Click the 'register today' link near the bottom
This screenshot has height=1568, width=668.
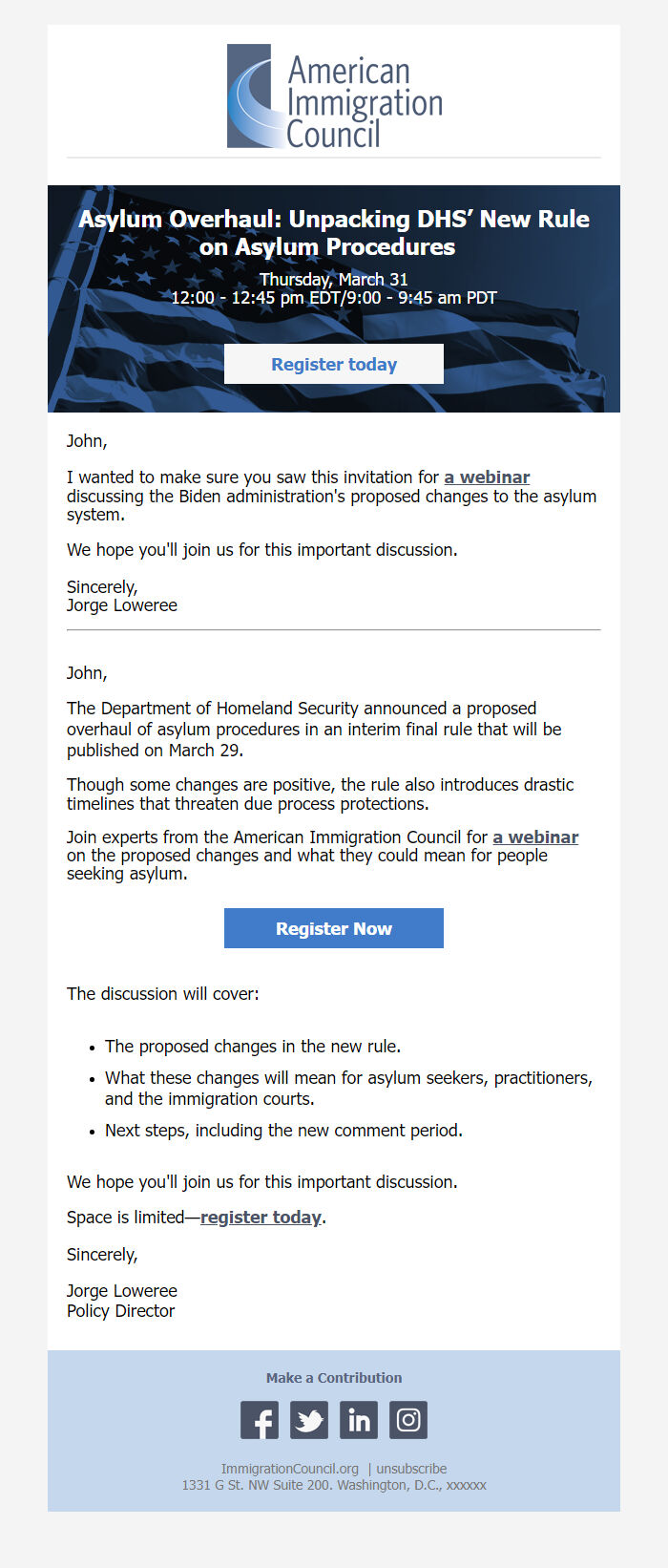(261, 1217)
